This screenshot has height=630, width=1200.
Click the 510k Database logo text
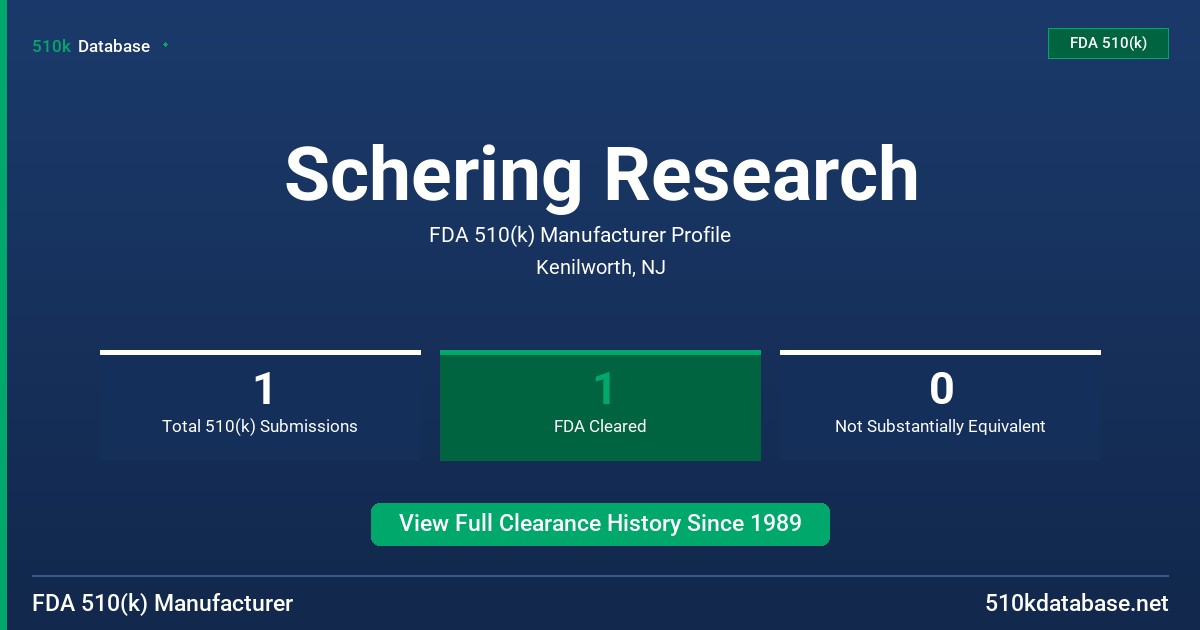click(x=91, y=46)
